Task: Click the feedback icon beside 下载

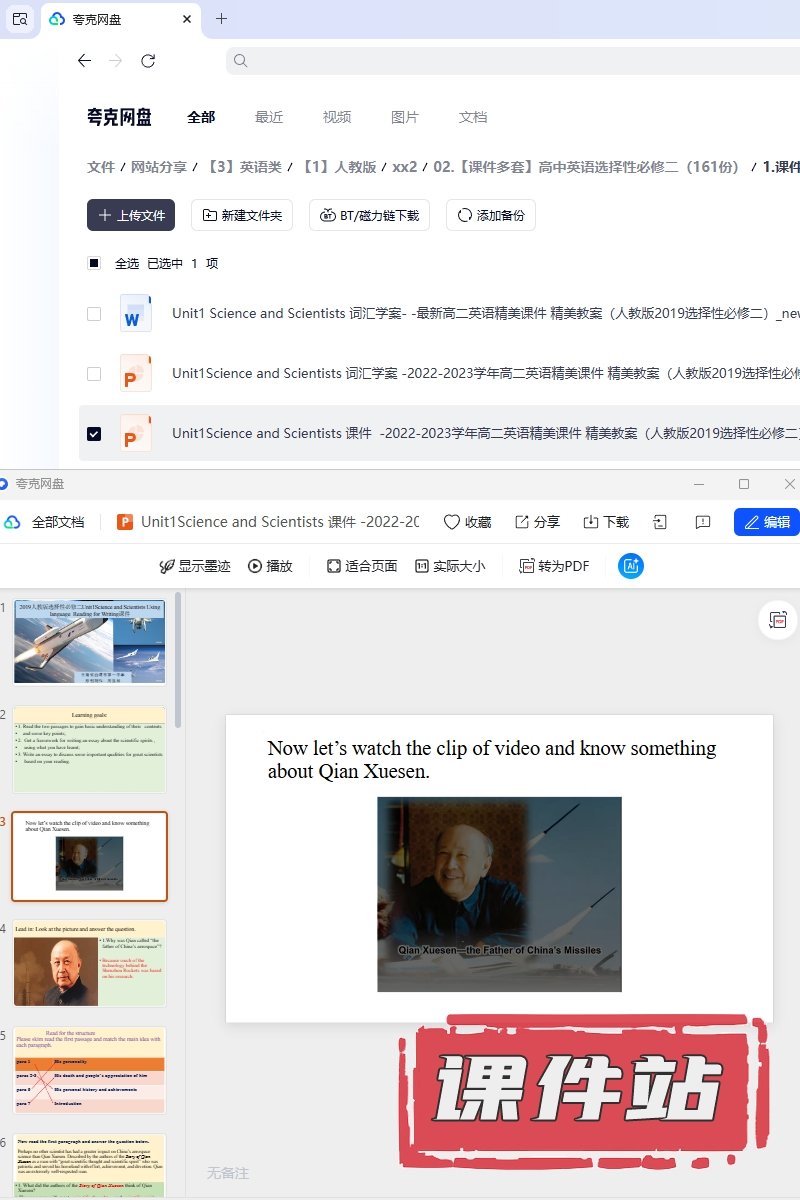Action: (x=703, y=522)
